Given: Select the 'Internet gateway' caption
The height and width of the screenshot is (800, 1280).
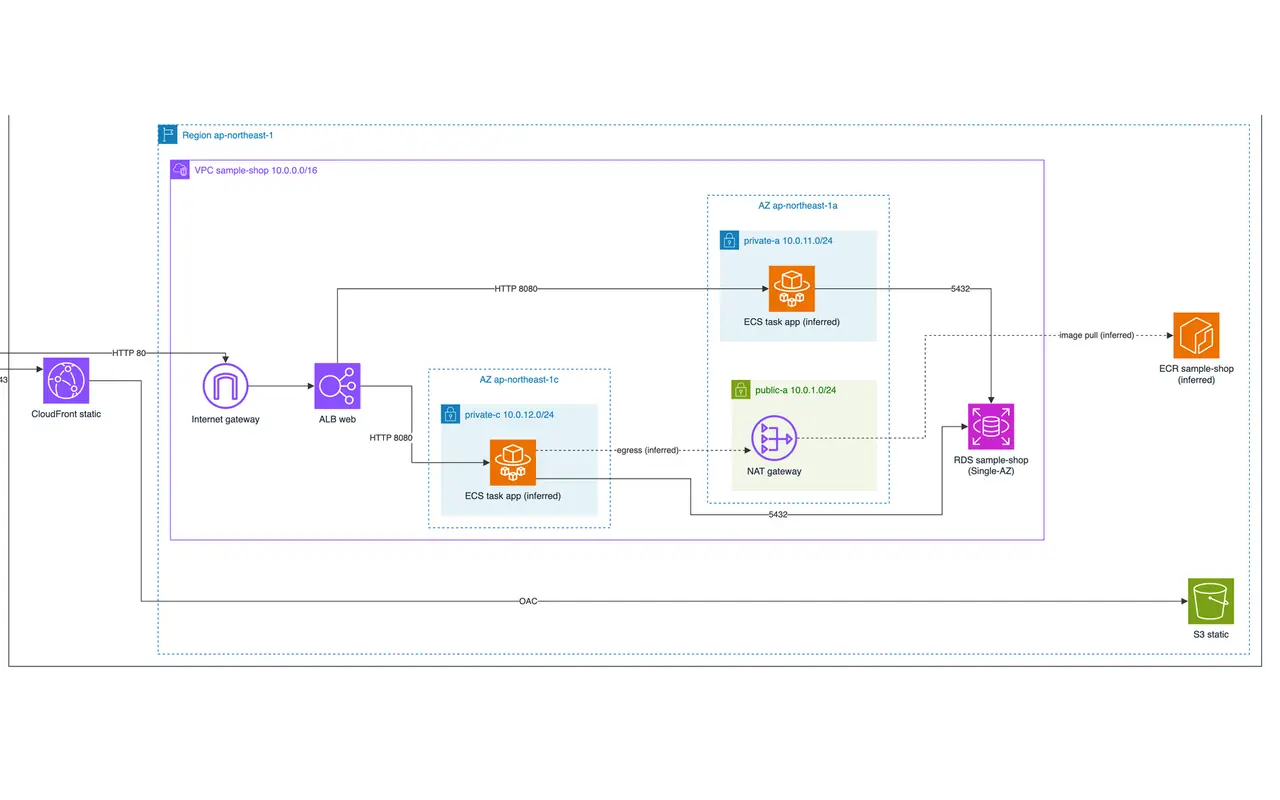Looking at the screenshot, I should coord(225,419).
